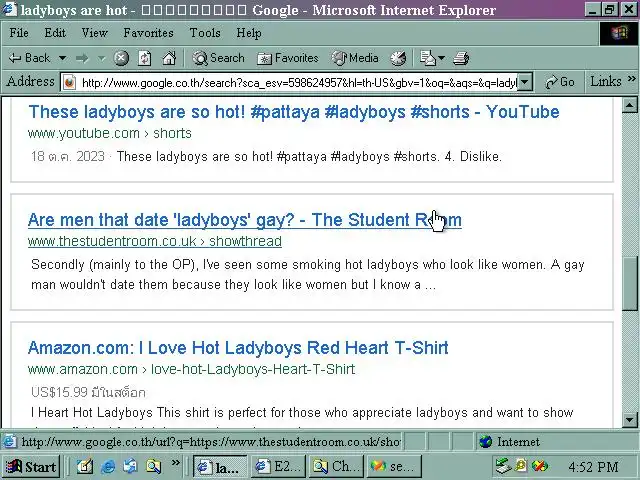Click inside the Address URL field
Viewport: 640px width, 480px height.
(299, 83)
